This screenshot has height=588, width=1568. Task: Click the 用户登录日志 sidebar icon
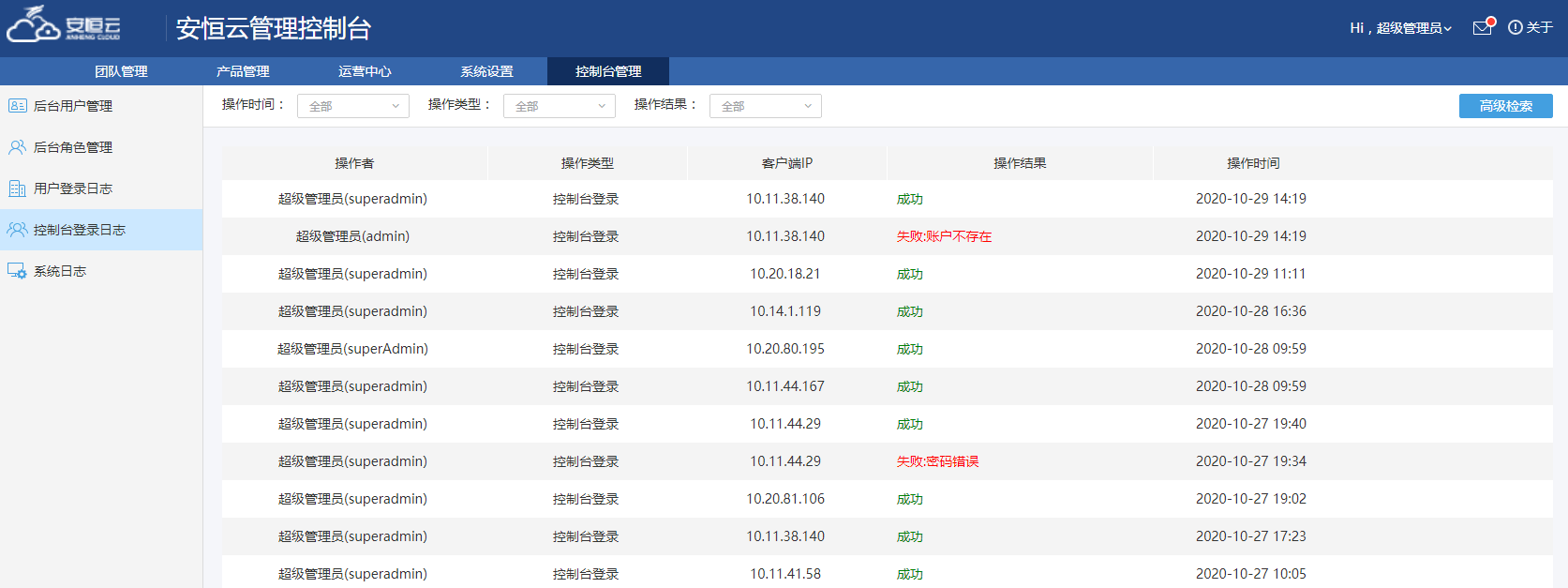click(x=17, y=188)
